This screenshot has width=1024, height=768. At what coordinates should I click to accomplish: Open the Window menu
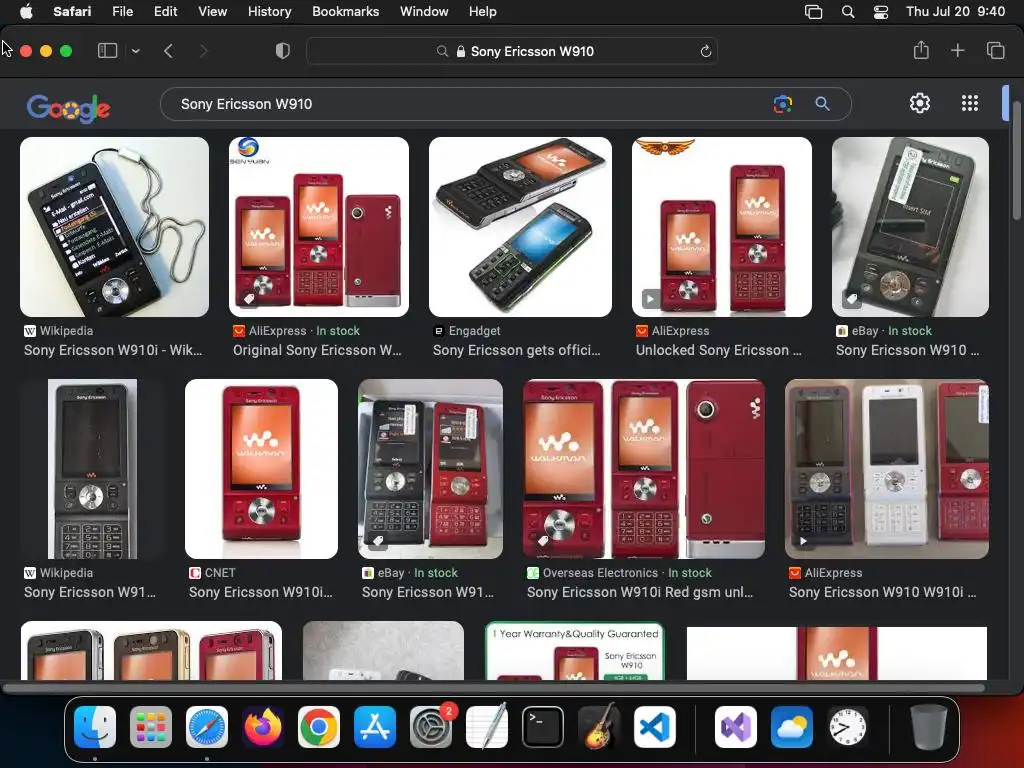[424, 11]
